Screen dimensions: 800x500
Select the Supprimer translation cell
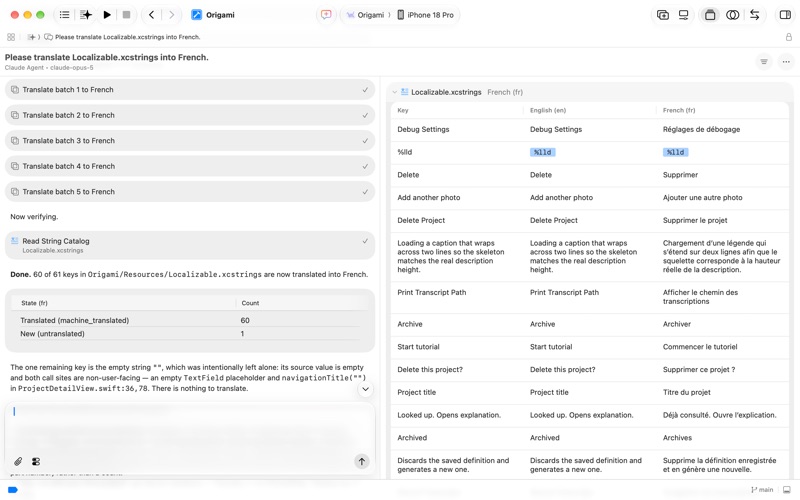tap(680, 174)
